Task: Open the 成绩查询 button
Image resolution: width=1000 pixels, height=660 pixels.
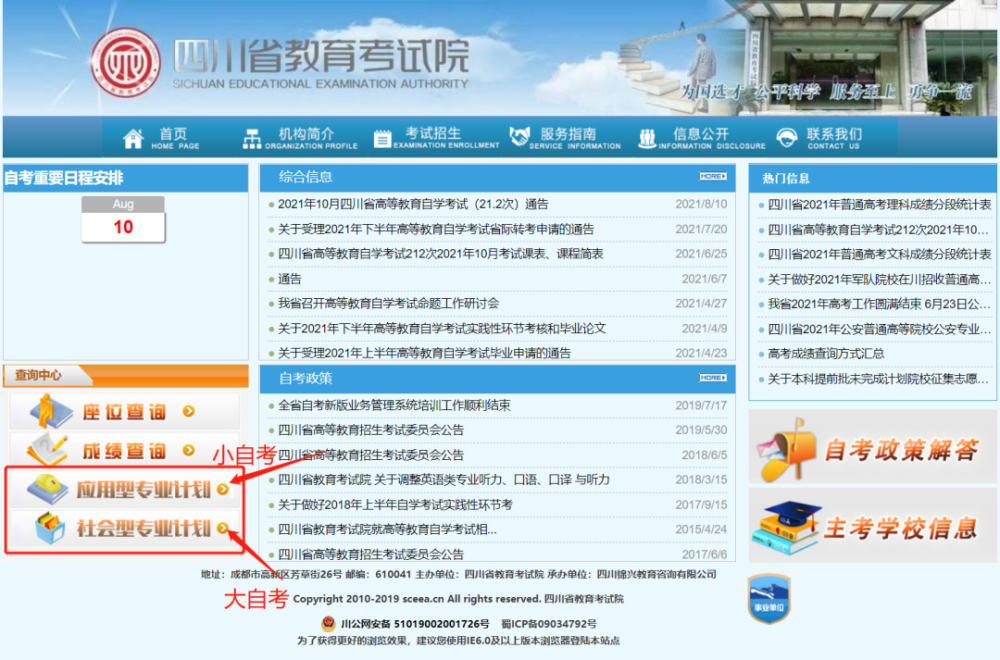Action: click(124, 450)
